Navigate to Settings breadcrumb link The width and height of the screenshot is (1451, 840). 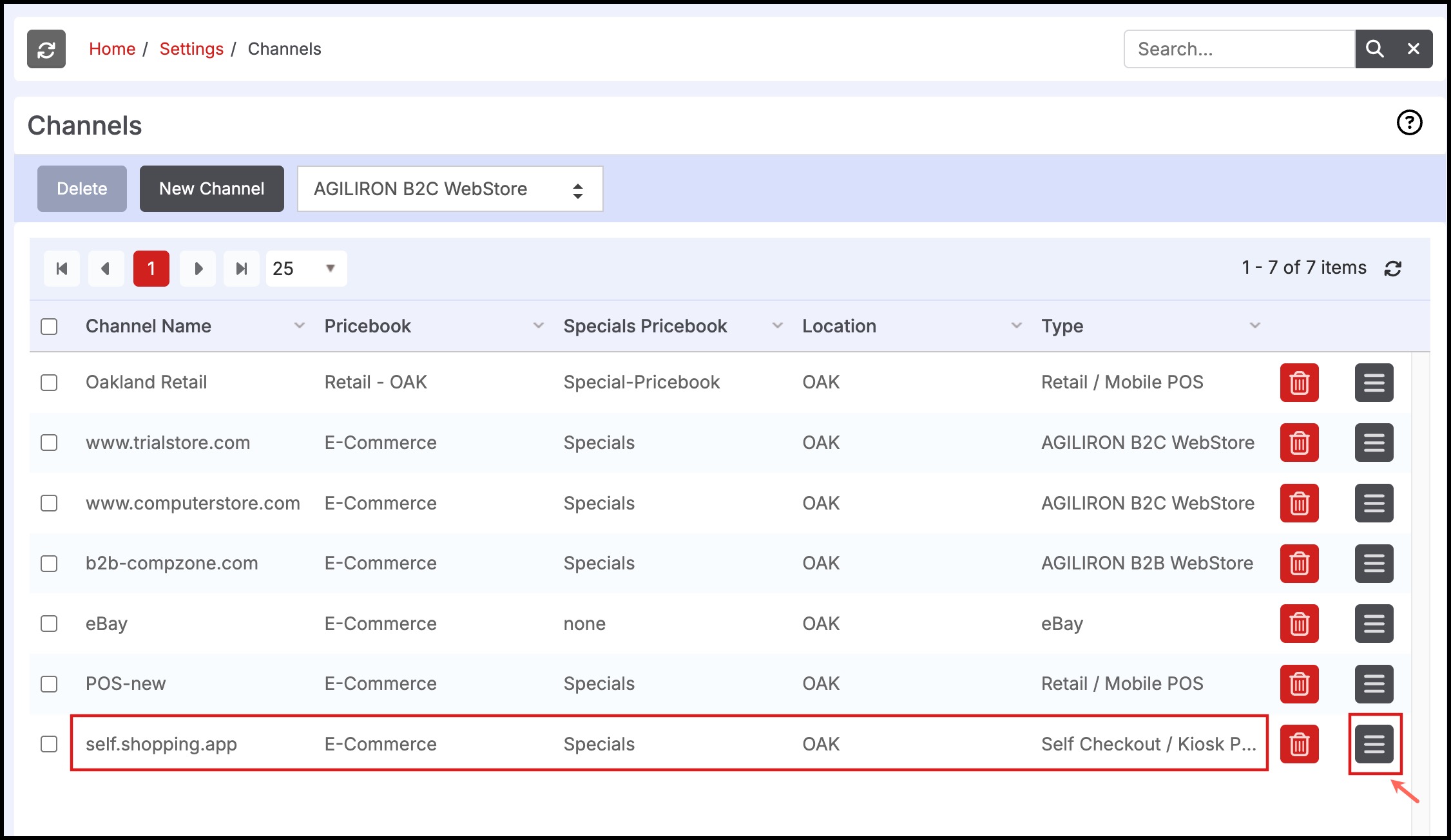click(x=191, y=49)
